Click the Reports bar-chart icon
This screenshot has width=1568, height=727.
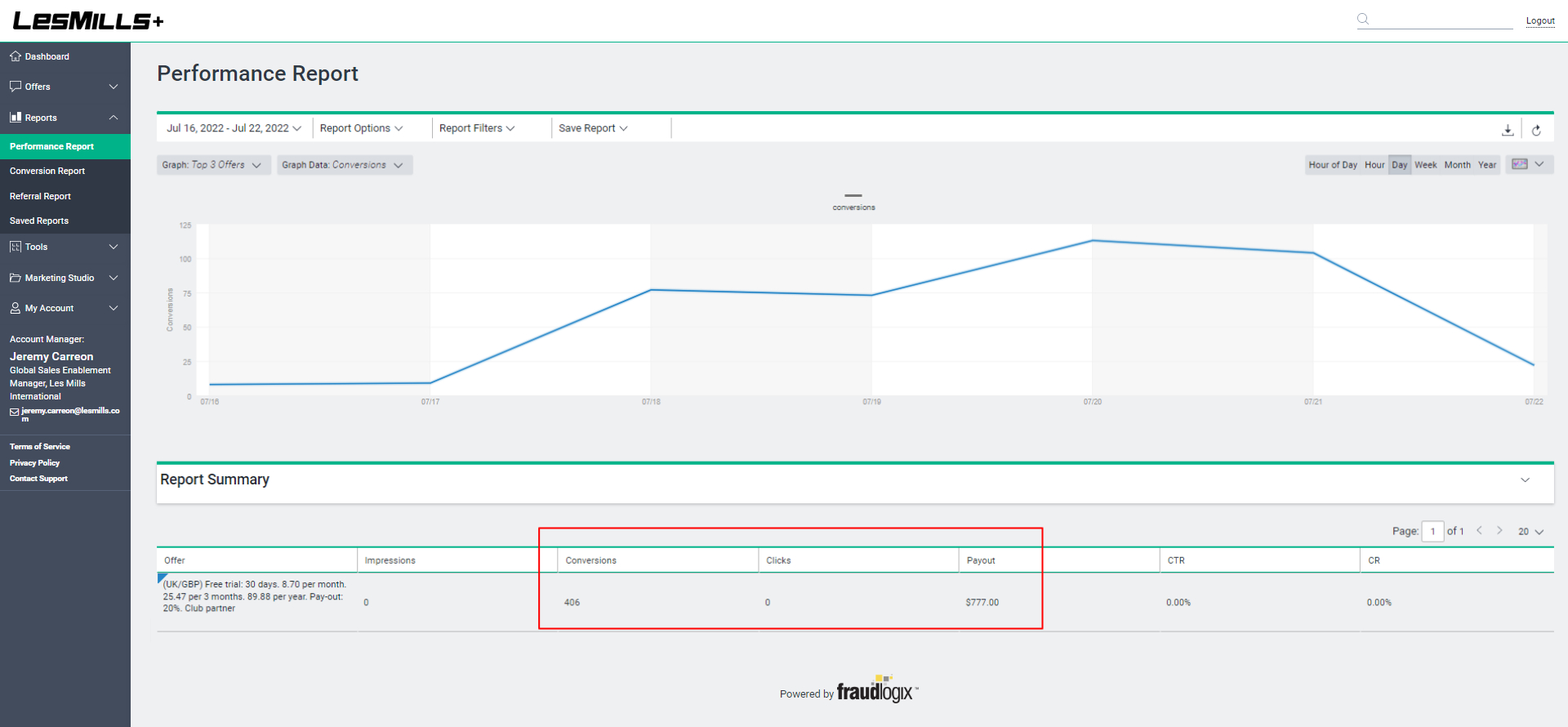click(x=16, y=118)
